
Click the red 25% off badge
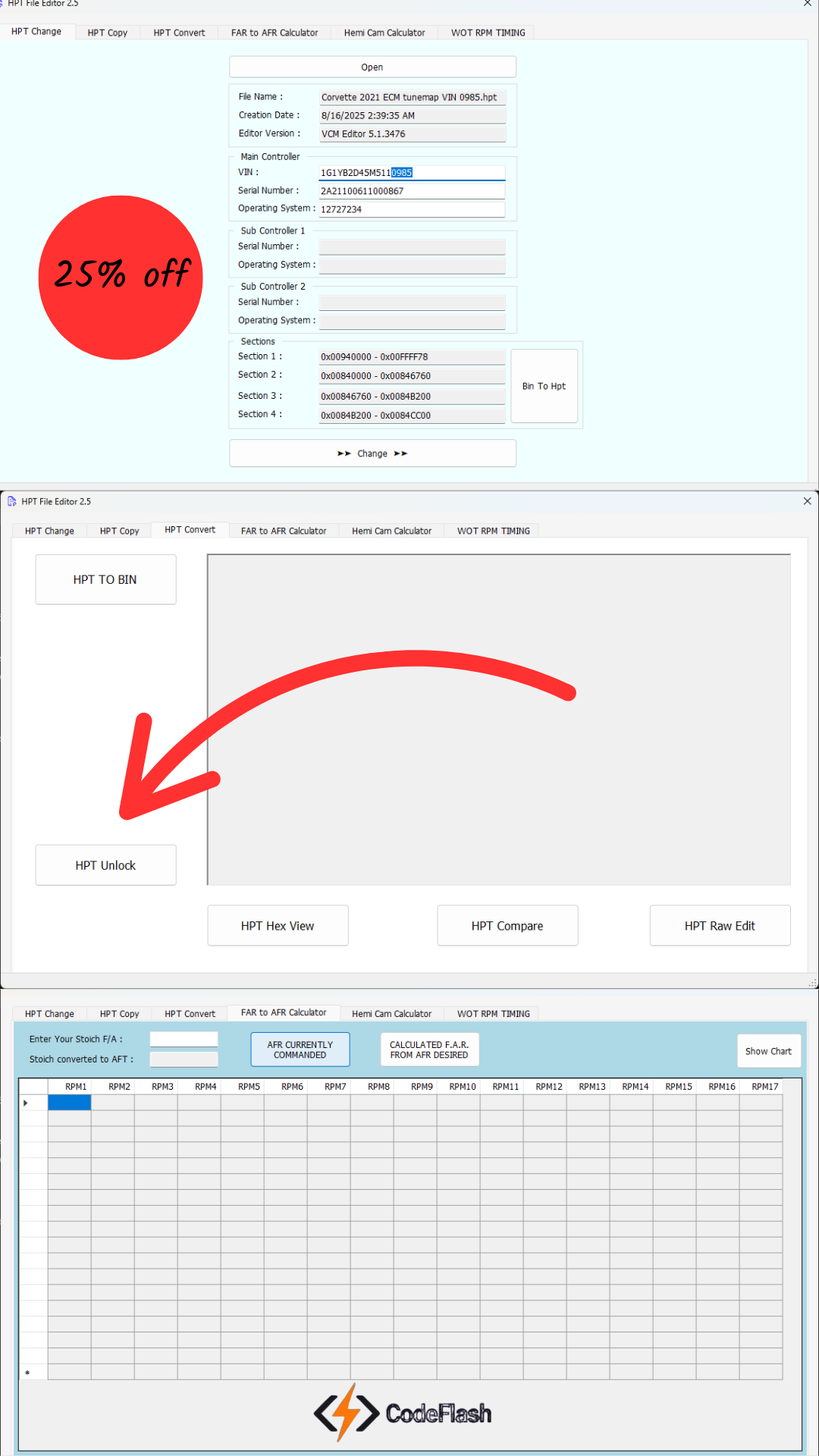pyautogui.click(x=121, y=278)
